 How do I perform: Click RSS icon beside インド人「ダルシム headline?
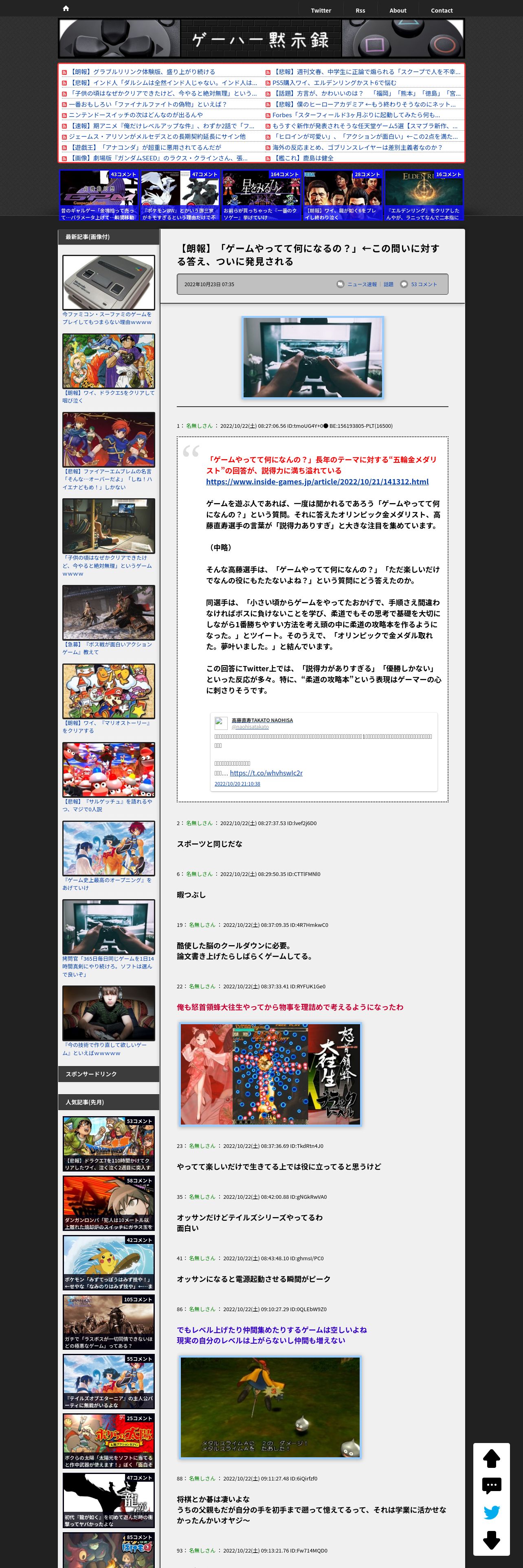[x=64, y=83]
